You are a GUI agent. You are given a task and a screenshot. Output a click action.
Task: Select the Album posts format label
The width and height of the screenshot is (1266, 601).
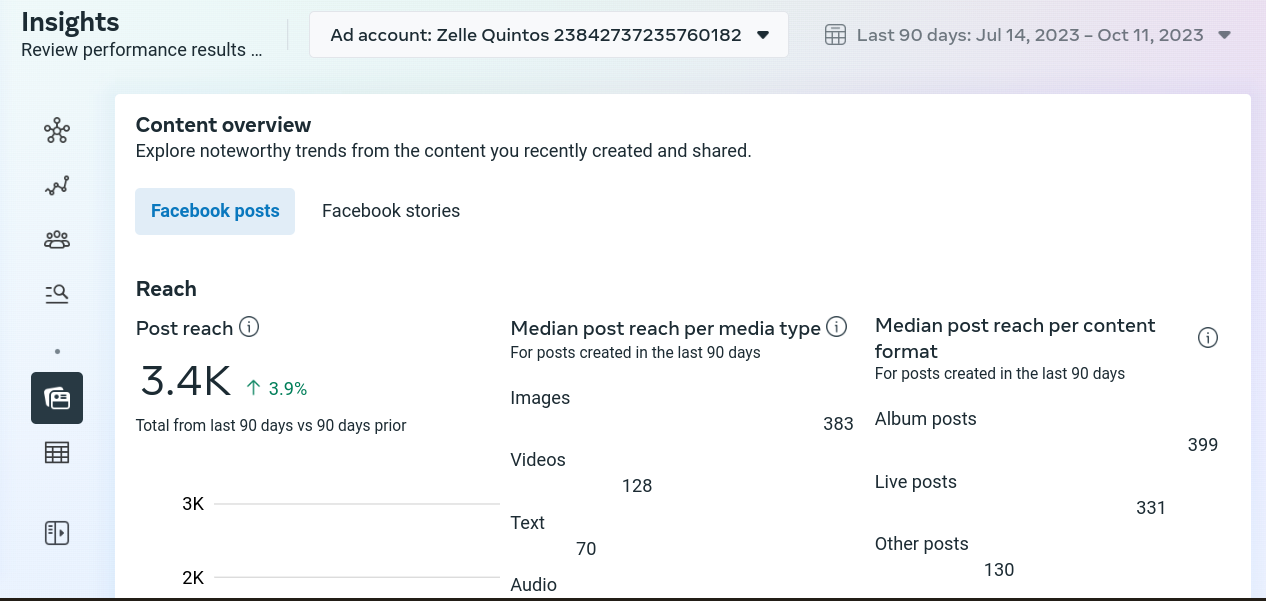(x=926, y=419)
